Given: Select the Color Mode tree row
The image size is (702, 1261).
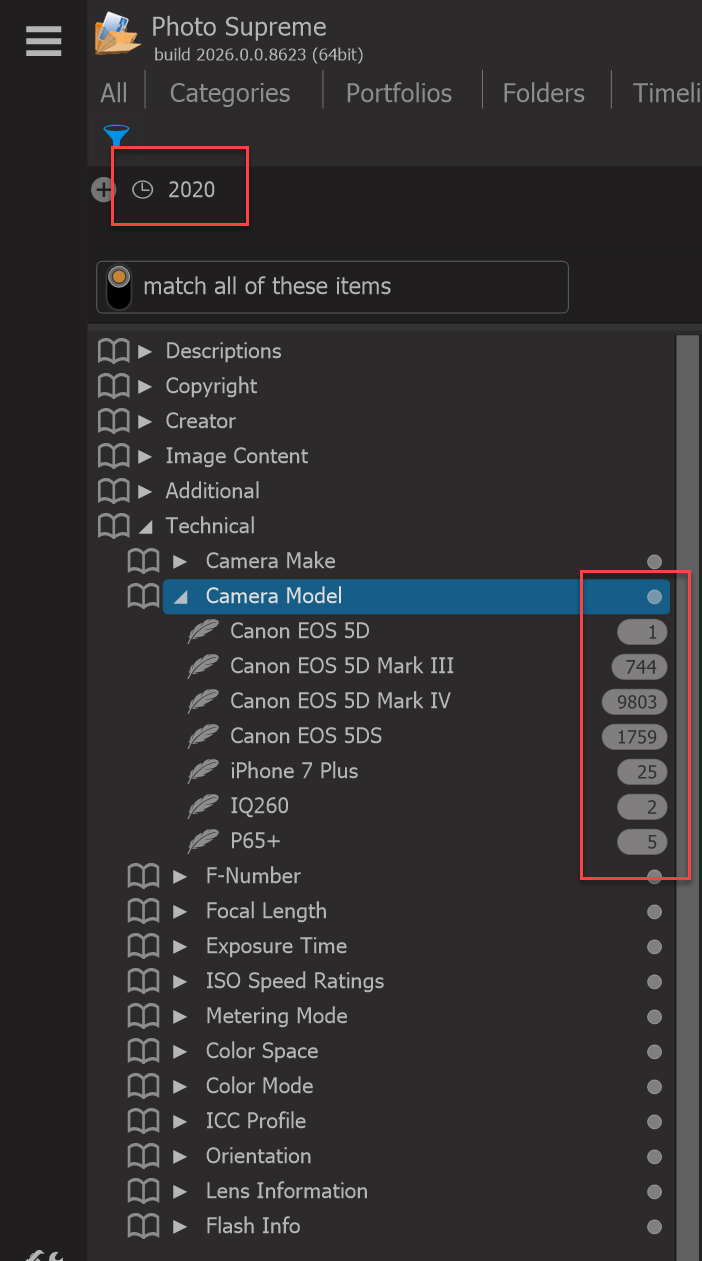Looking at the screenshot, I should click(259, 1086).
